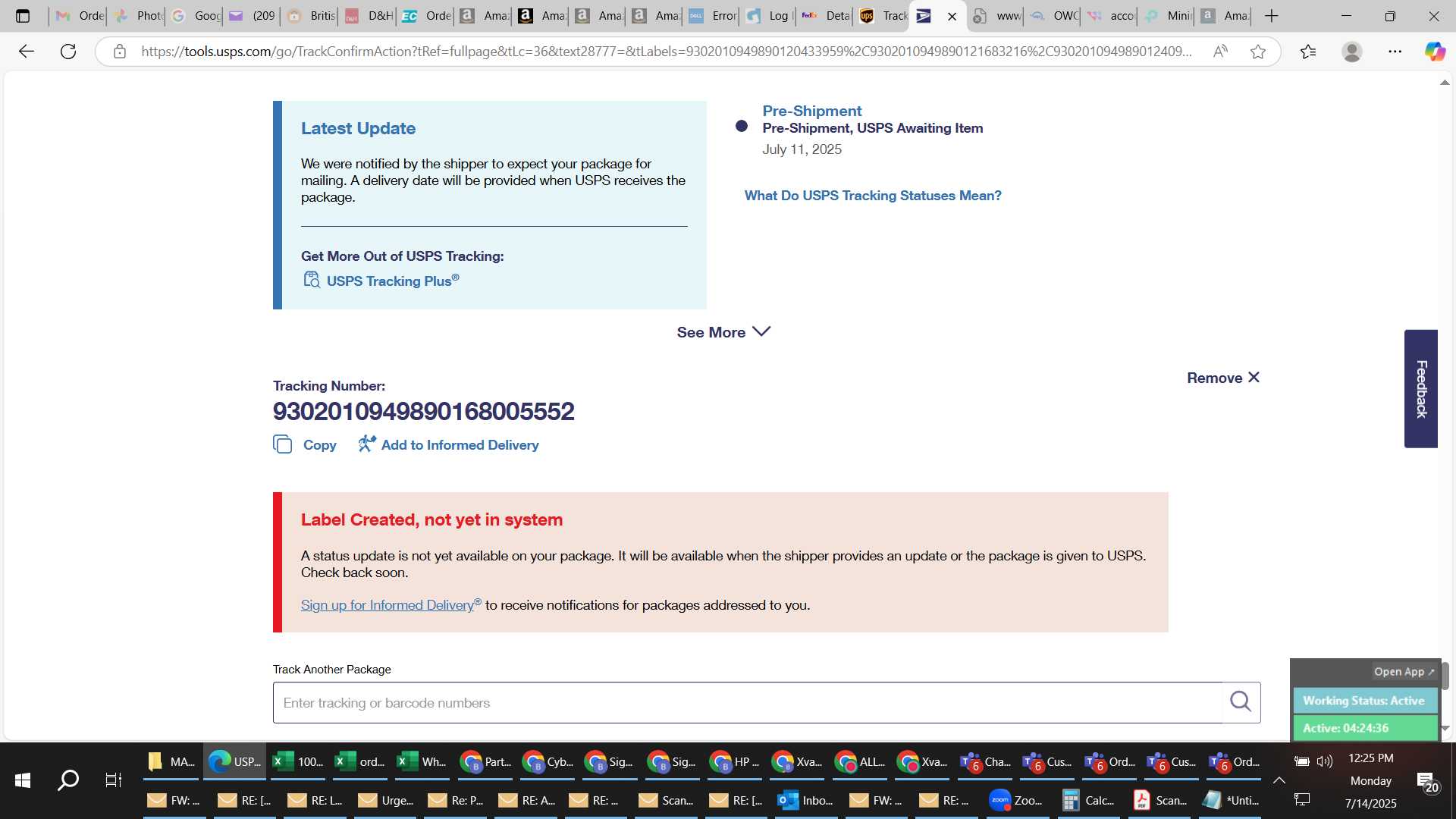Open Task View on taskbar
Viewport: 1456px width, 819px height.
pos(113,780)
